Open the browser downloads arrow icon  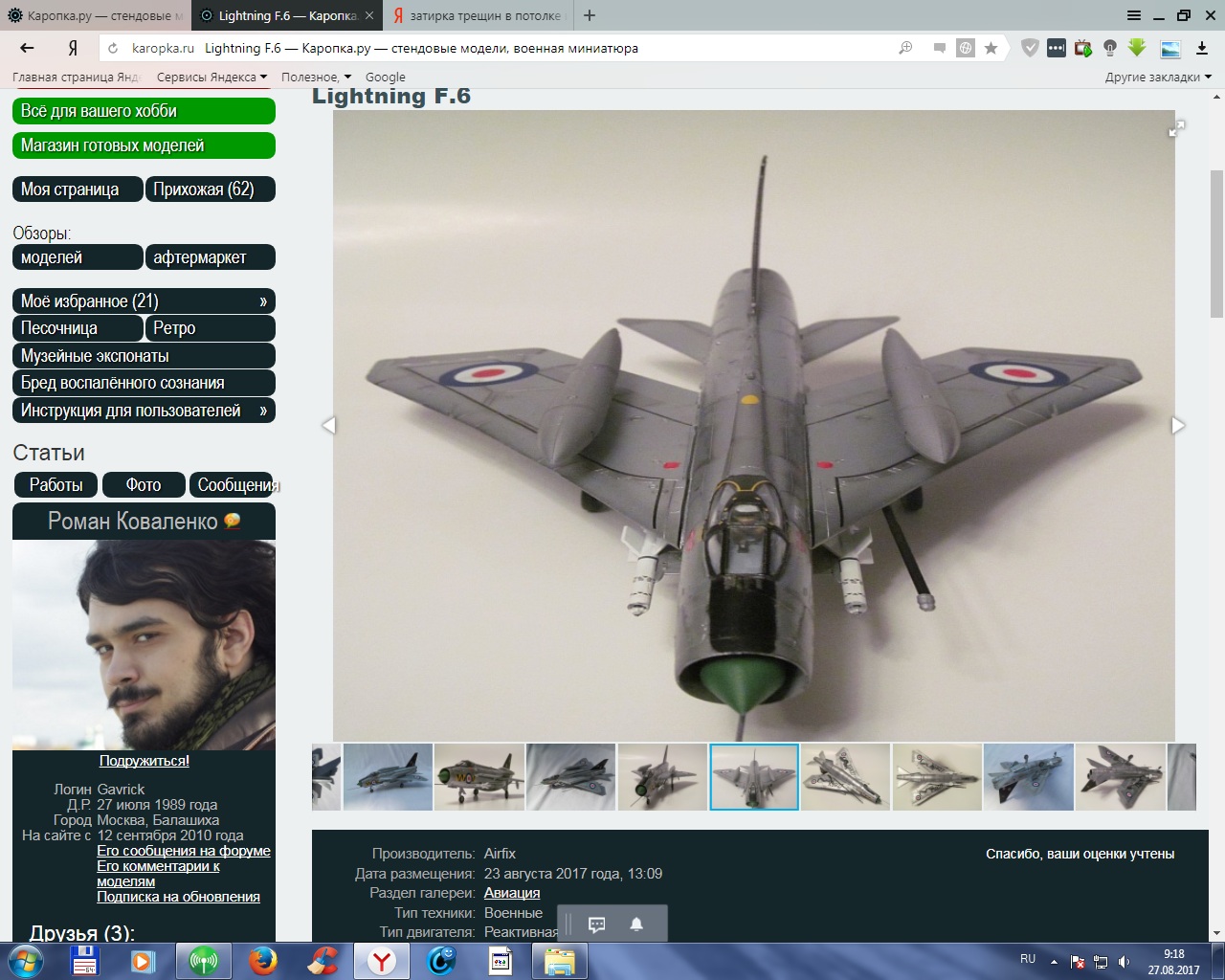1202,48
